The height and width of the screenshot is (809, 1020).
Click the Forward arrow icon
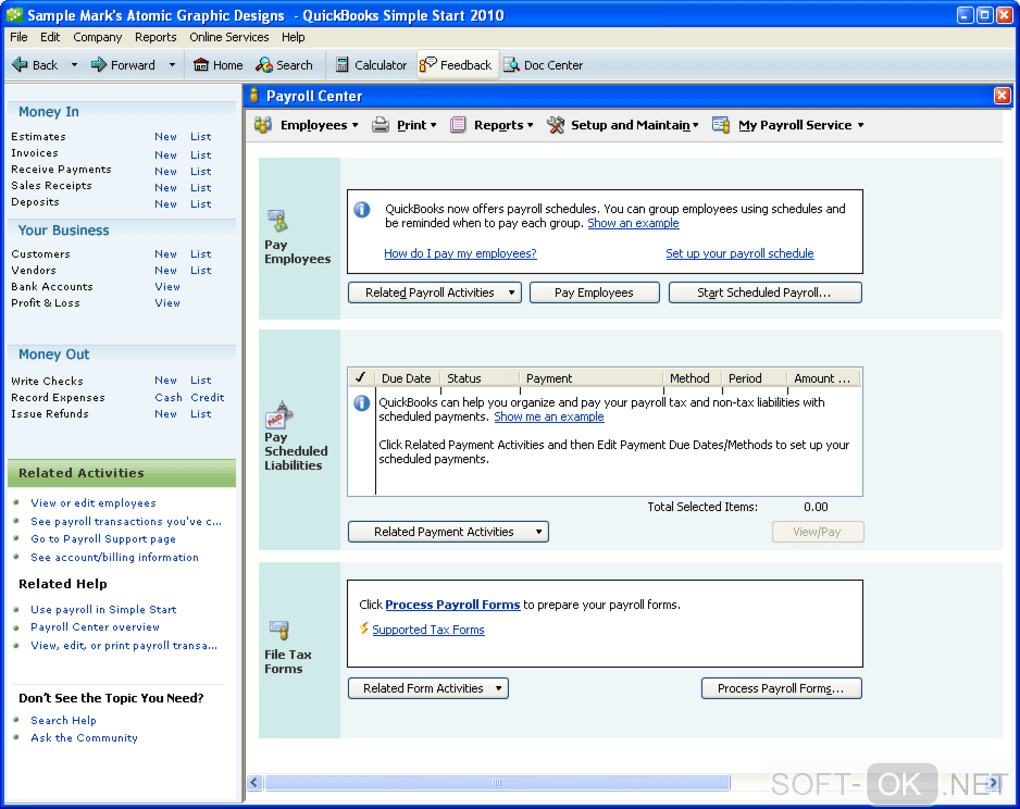click(98, 64)
